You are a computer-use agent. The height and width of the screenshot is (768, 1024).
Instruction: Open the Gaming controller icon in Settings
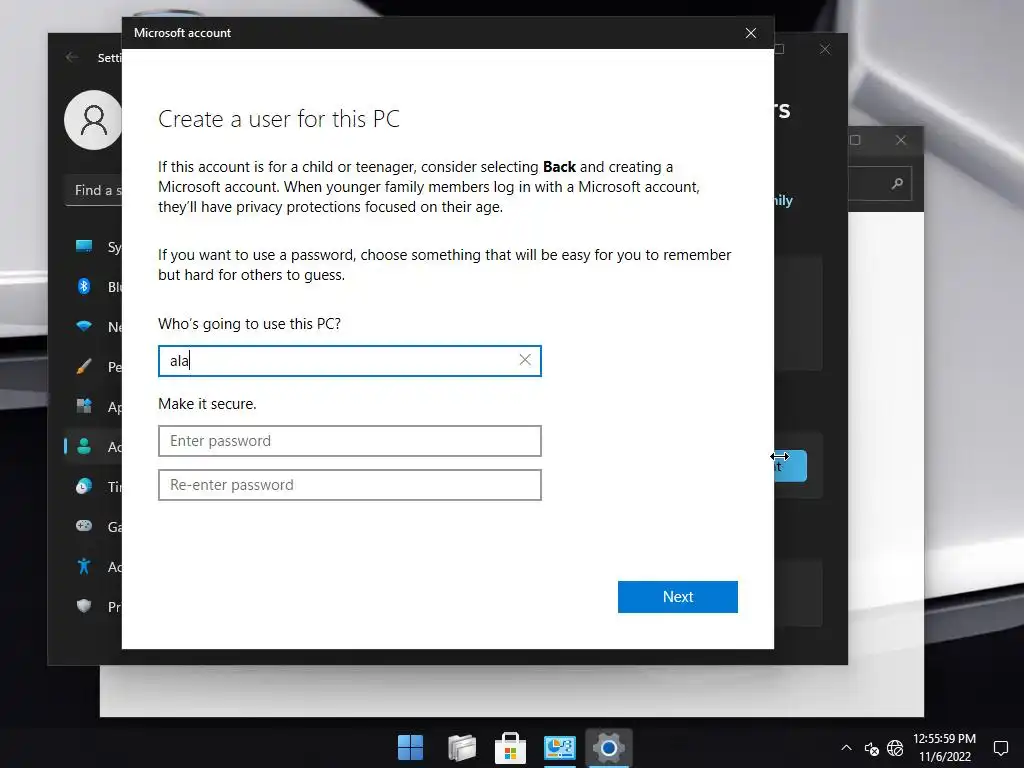pyautogui.click(x=84, y=526)
